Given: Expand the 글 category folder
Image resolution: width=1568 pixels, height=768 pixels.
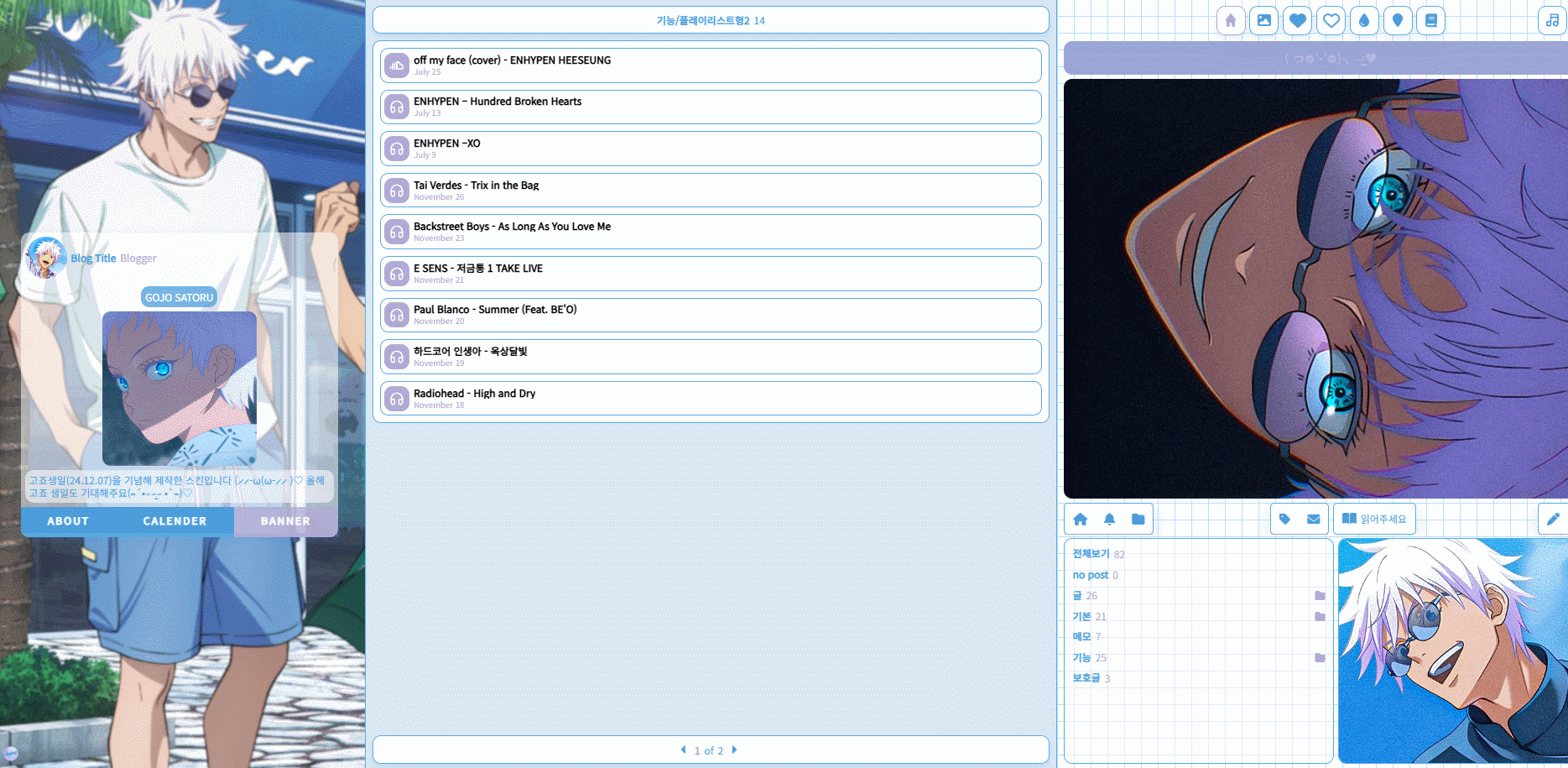Looking at the screenshot, I should coord(1320,596).
